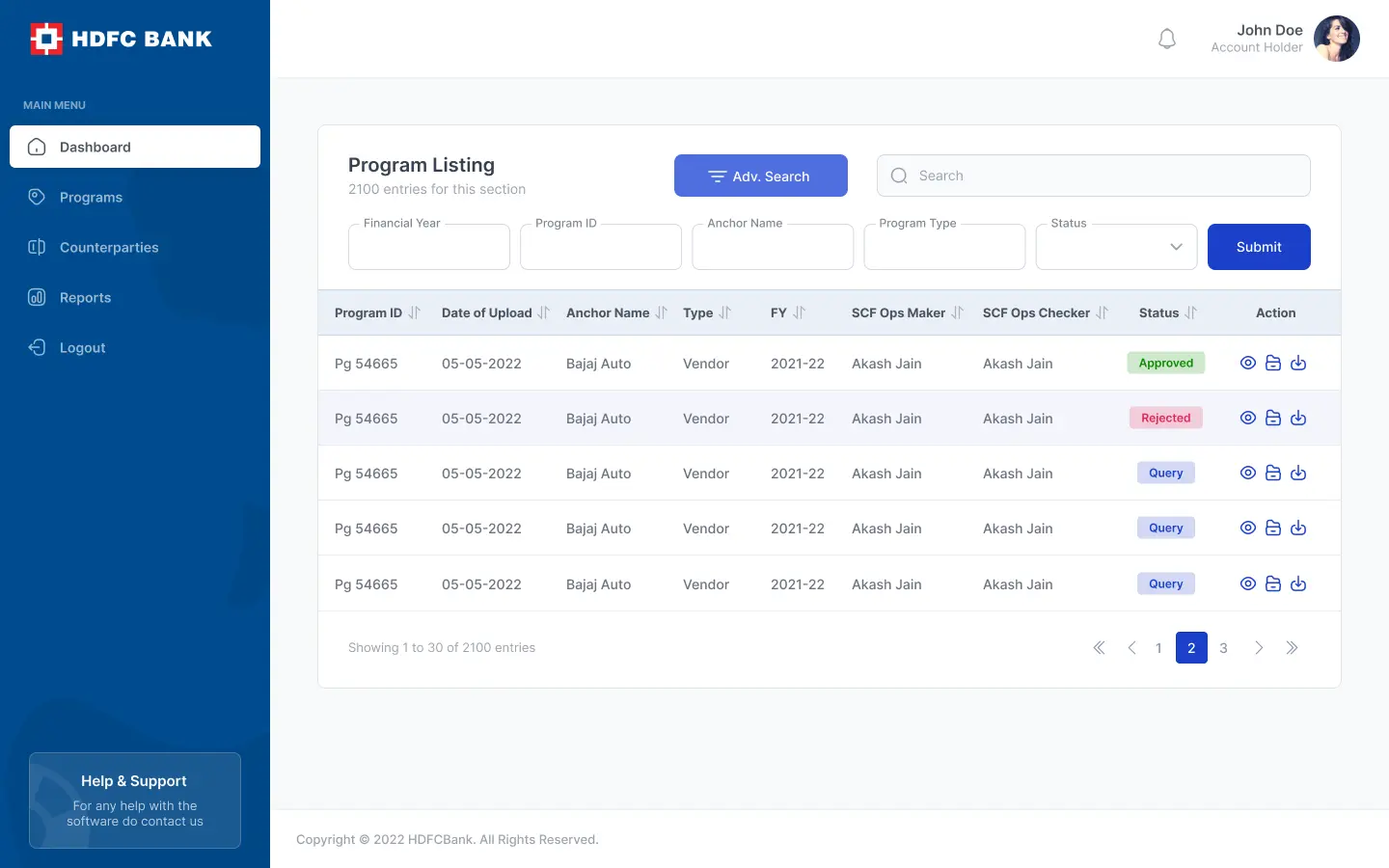Select page 2 in pagination

[1191, 648]
